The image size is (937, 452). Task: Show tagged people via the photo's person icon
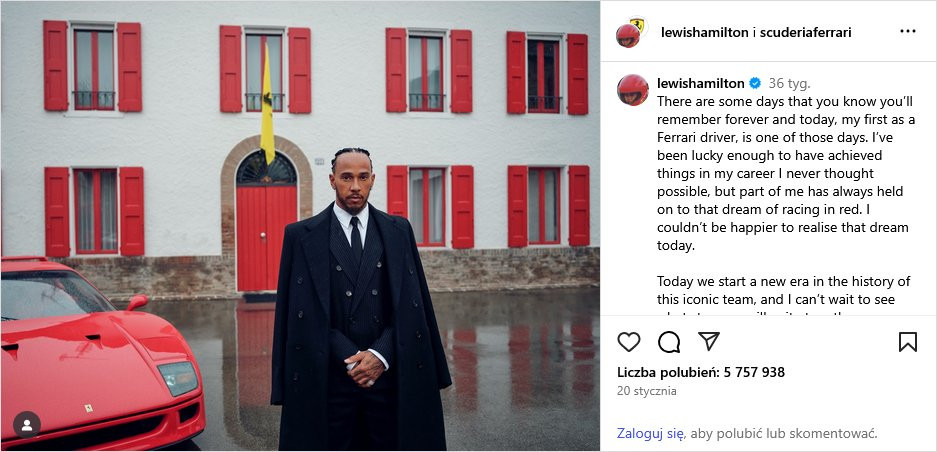(x=27, y=424)
